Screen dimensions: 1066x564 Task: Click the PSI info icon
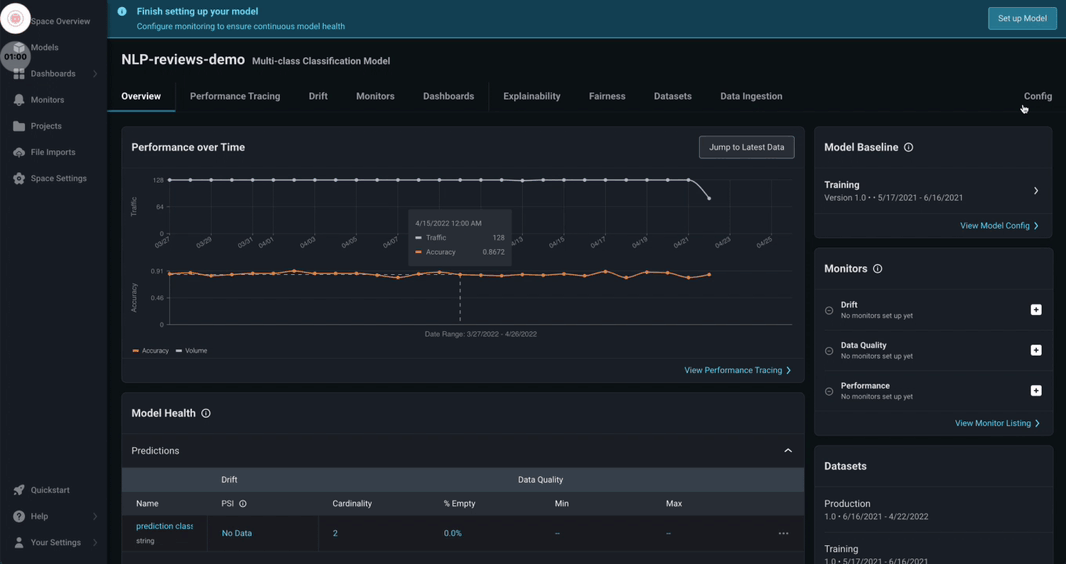click(243, 504)
